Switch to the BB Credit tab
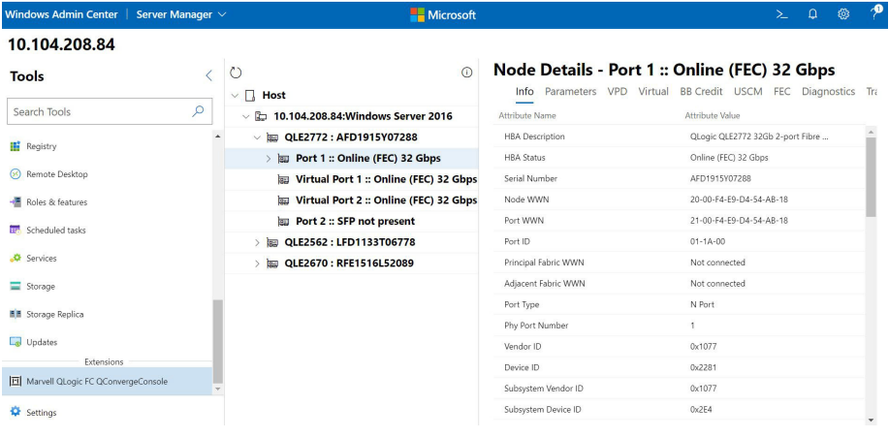 [701, 91]
